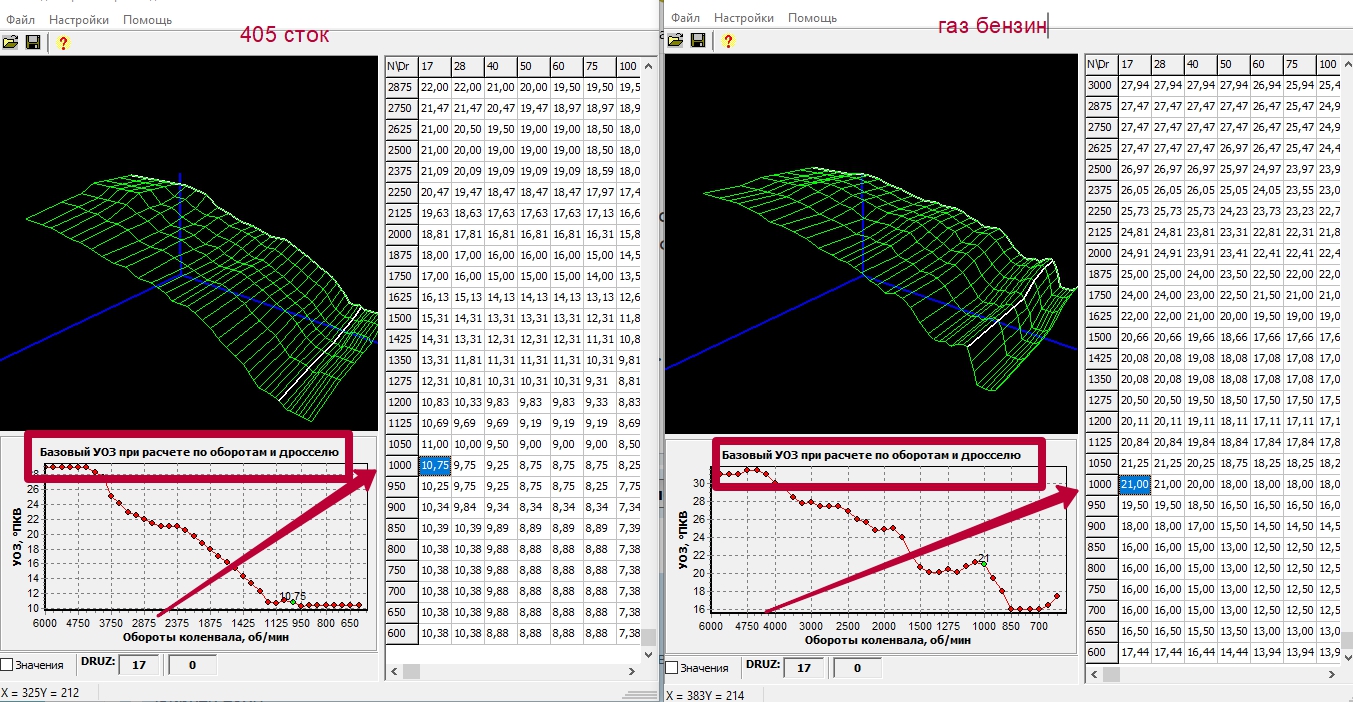Select cell 24,91 in right table row 2000 column 17
Image resolution: width=1353 pixels, height=702 pixels.
pos(1135,253)
